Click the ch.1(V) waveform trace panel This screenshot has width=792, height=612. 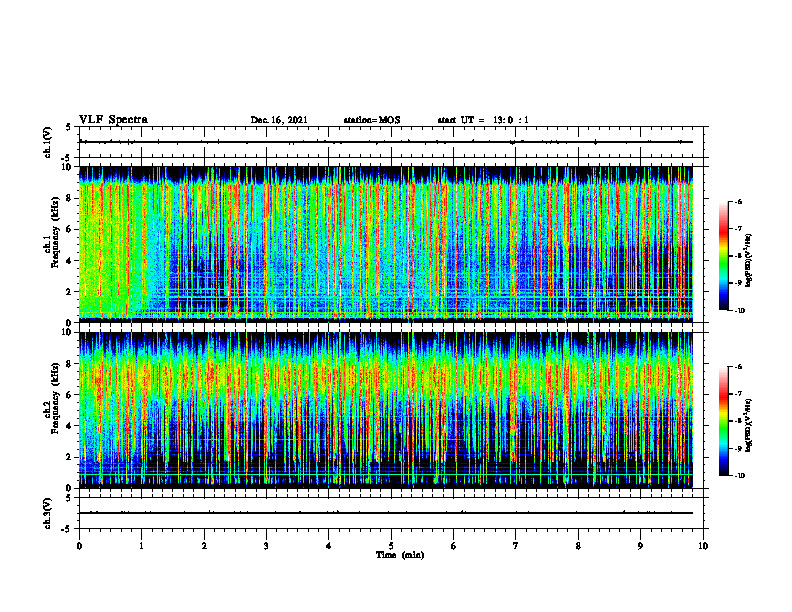pos(391,142)
